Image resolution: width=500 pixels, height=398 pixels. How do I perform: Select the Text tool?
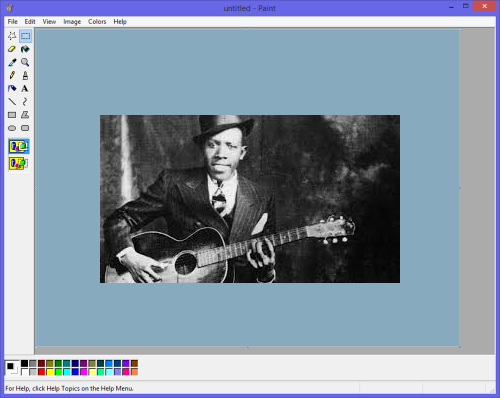pyautogui.click(x=25, y=89)
